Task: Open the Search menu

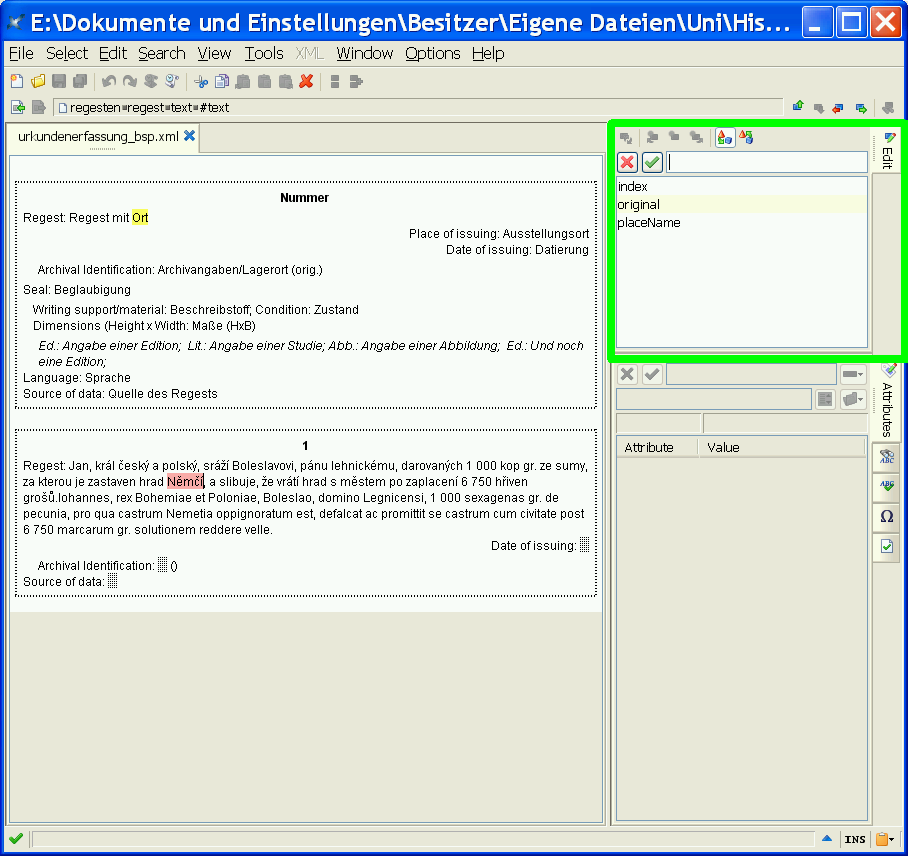Action: [x=162, y=53]
